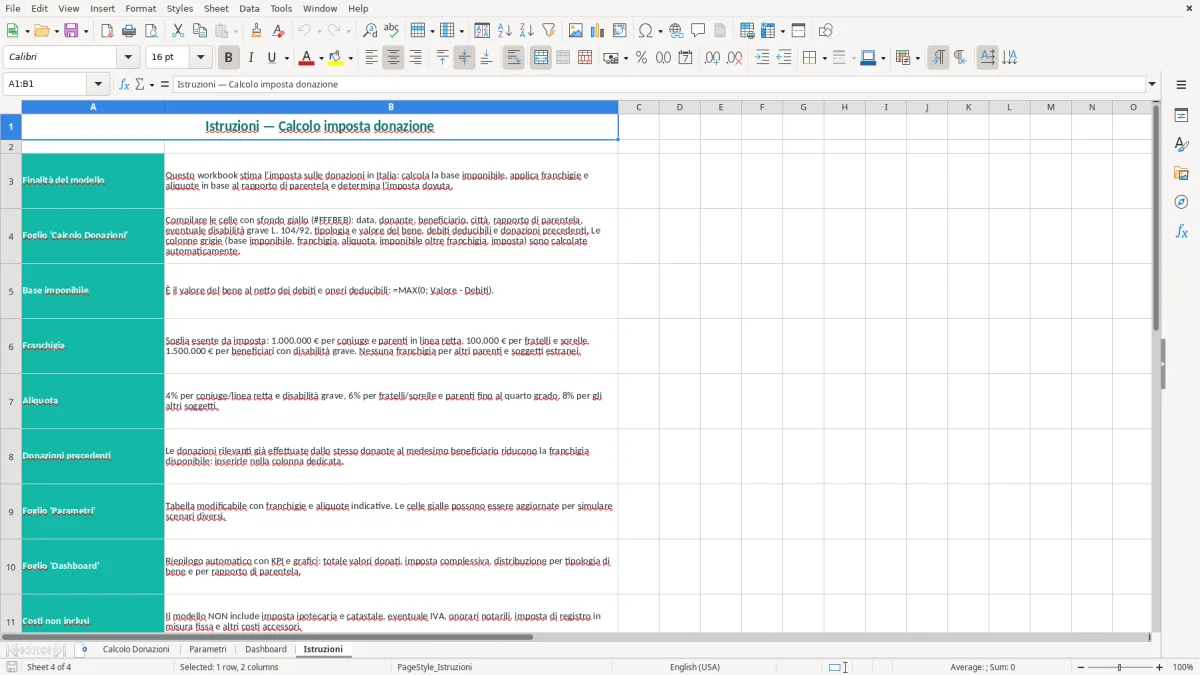Image resolution: width=1200 pixels, height=675 pixels.
Task: Open the Data menu
Action: pos(249,8)
